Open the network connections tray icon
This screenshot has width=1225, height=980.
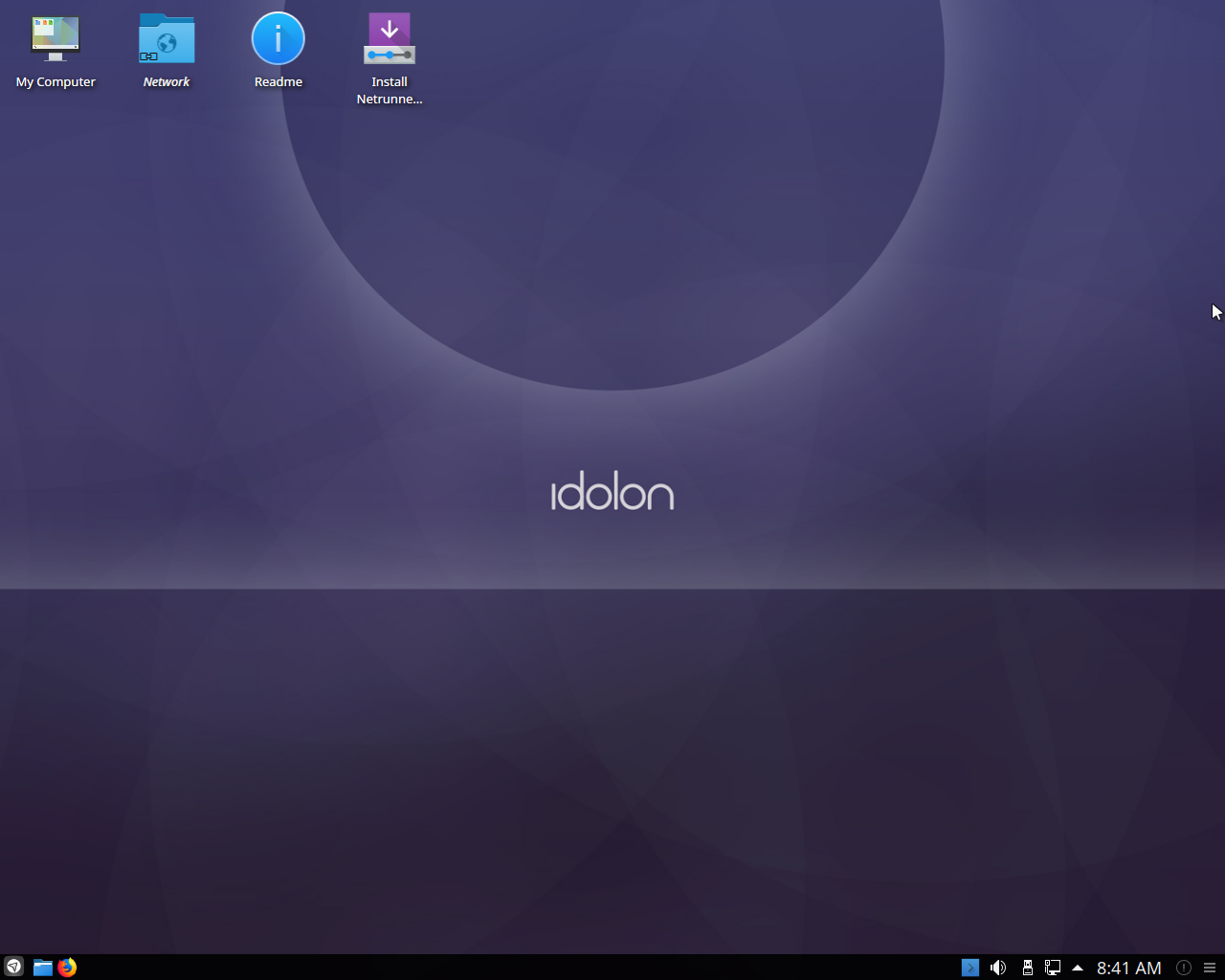click(x=1053, y=968)
